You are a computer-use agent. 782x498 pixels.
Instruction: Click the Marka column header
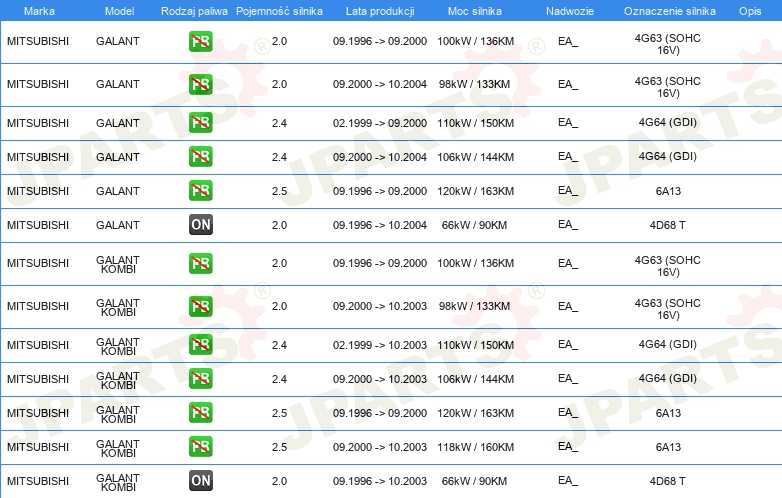(39, 11)
